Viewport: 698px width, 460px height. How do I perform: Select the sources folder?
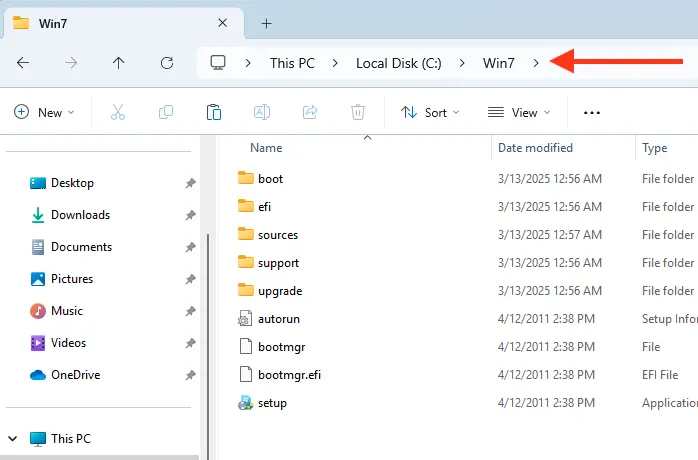[x=277, y=235]
